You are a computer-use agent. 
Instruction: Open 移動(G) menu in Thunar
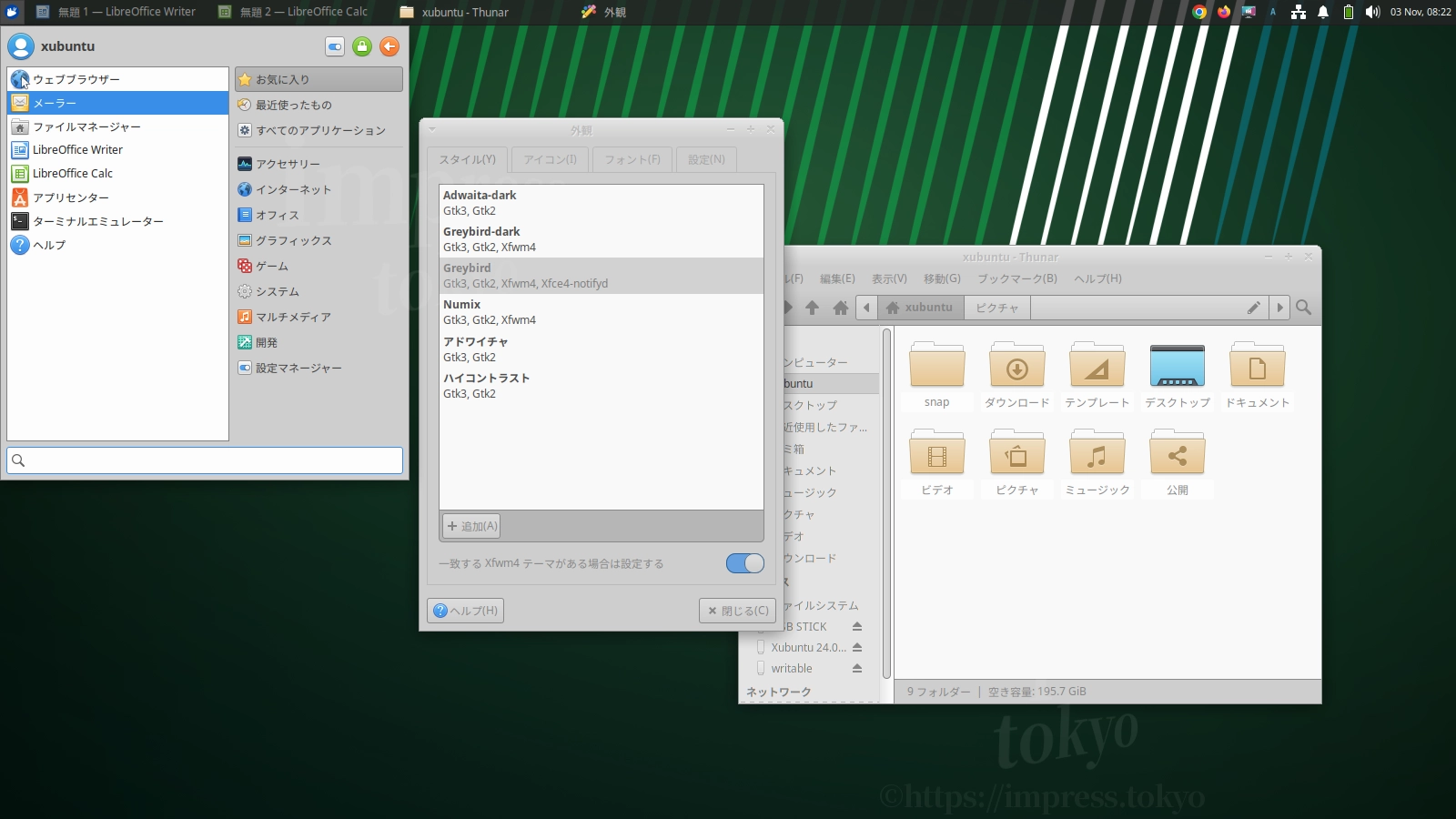(942, 278)
